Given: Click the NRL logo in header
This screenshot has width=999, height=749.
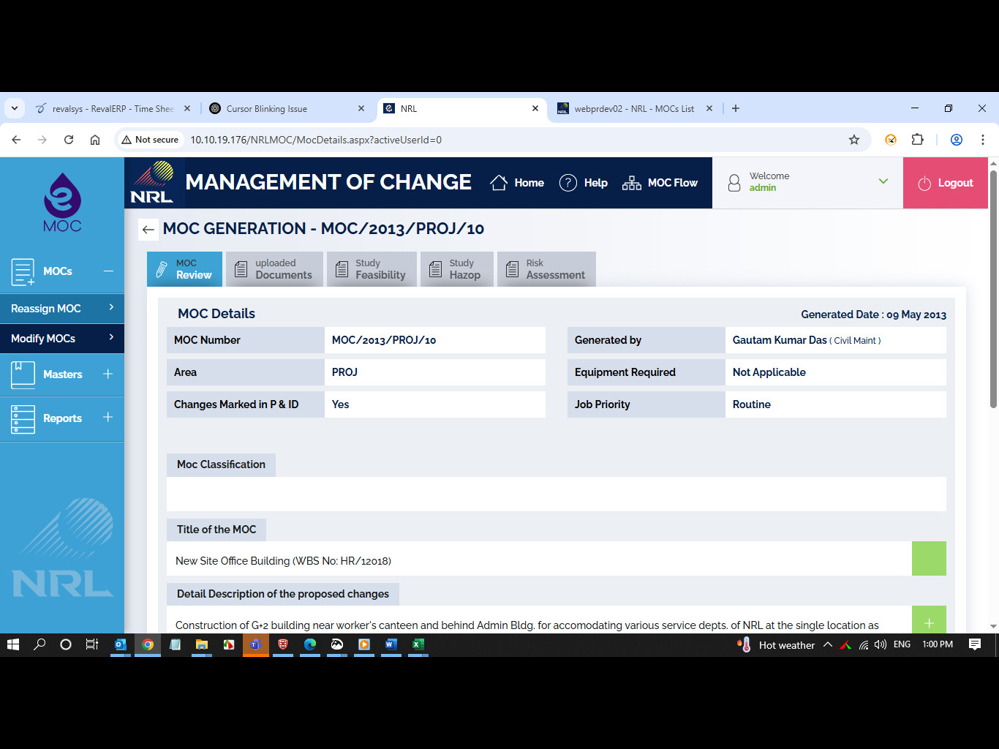Looking at the screenshot, I should tap(152, 183).
